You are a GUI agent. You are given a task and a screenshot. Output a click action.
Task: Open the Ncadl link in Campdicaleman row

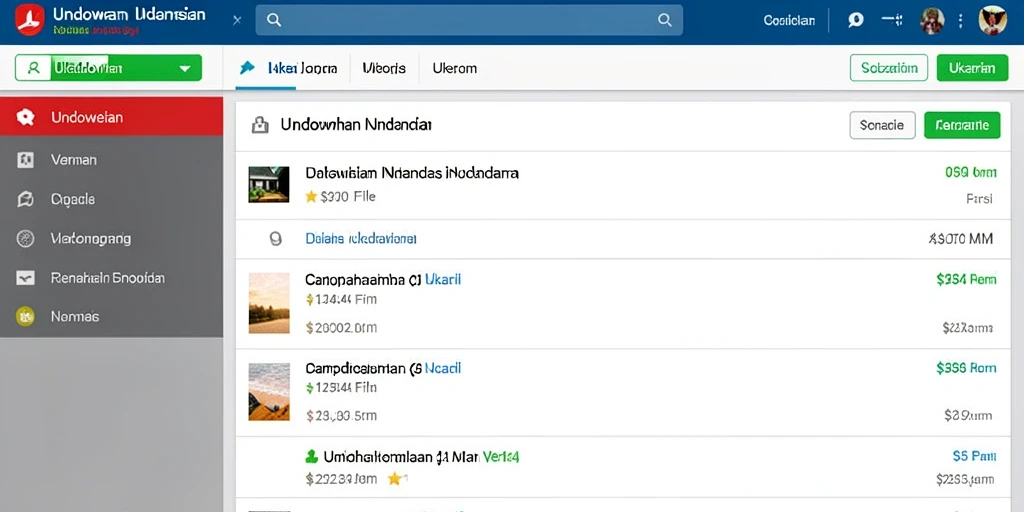443,368
